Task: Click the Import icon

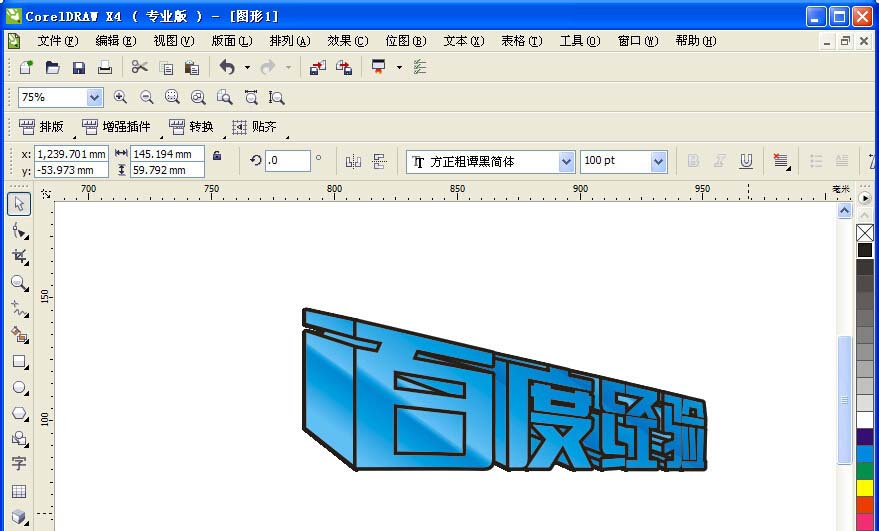Action: [318, 68]
